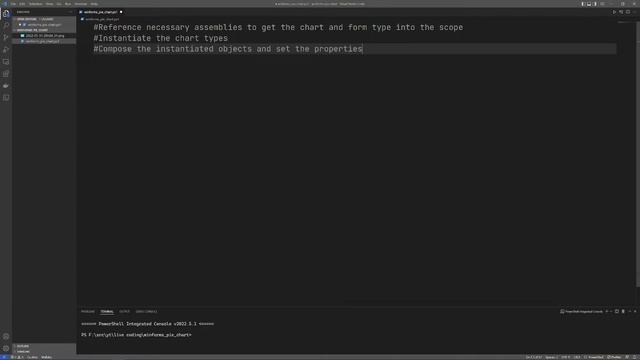Click the notifications bell in status bar
This screenshot has height=360, width=640.
tap(634, 357)
